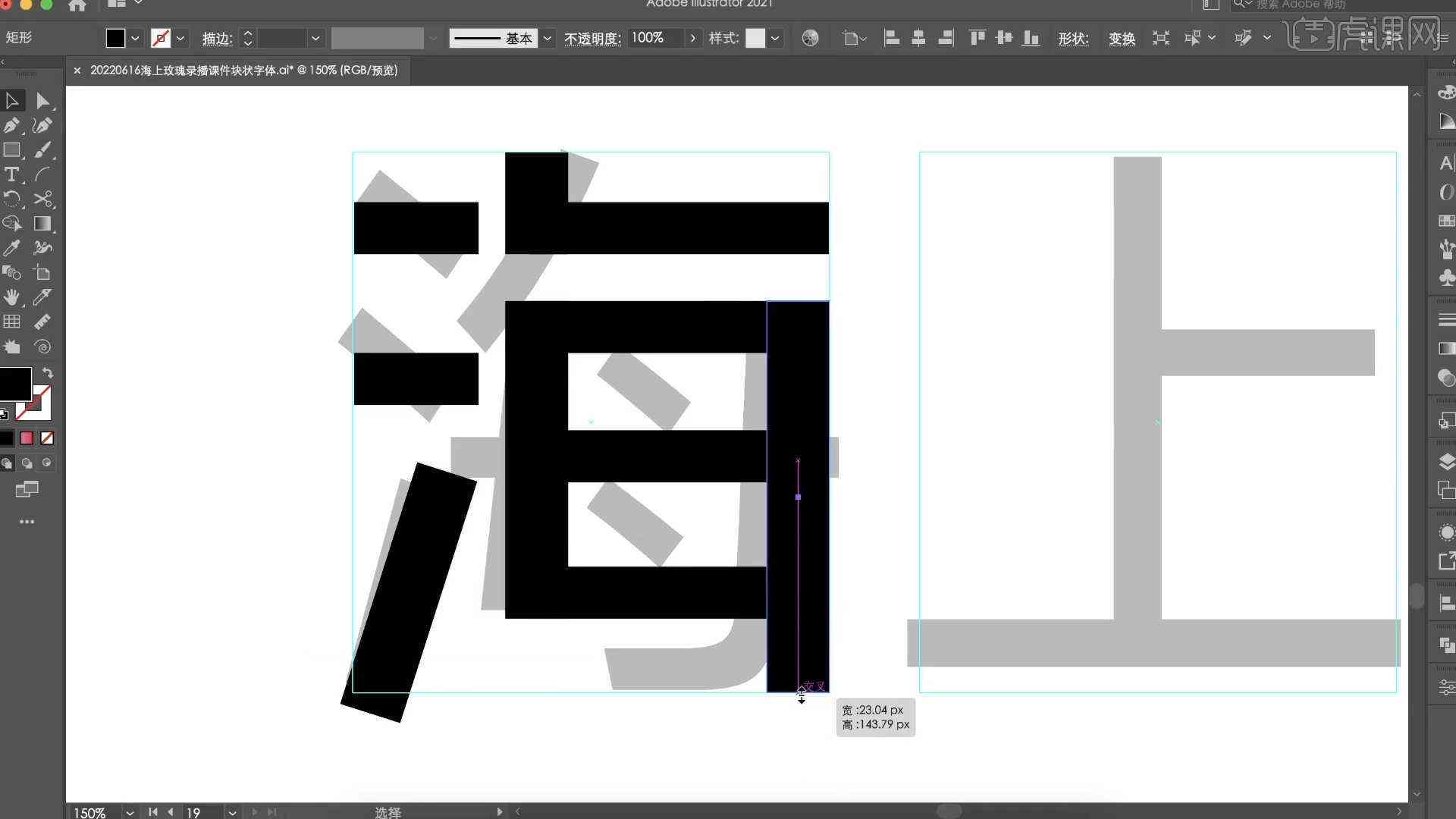Image resolution: width=1456 pixels, height=819 pixels.
Task: Open 形状 shape properties link
Action: (1073, 39)
